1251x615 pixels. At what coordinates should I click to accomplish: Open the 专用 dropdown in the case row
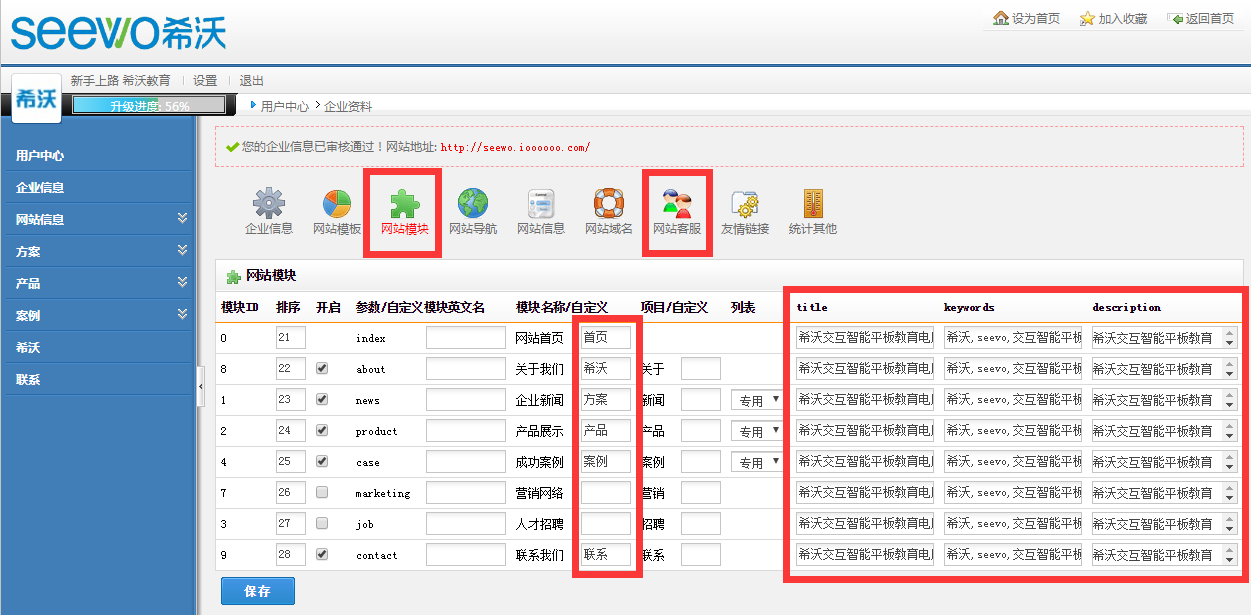tap(759, 463)
